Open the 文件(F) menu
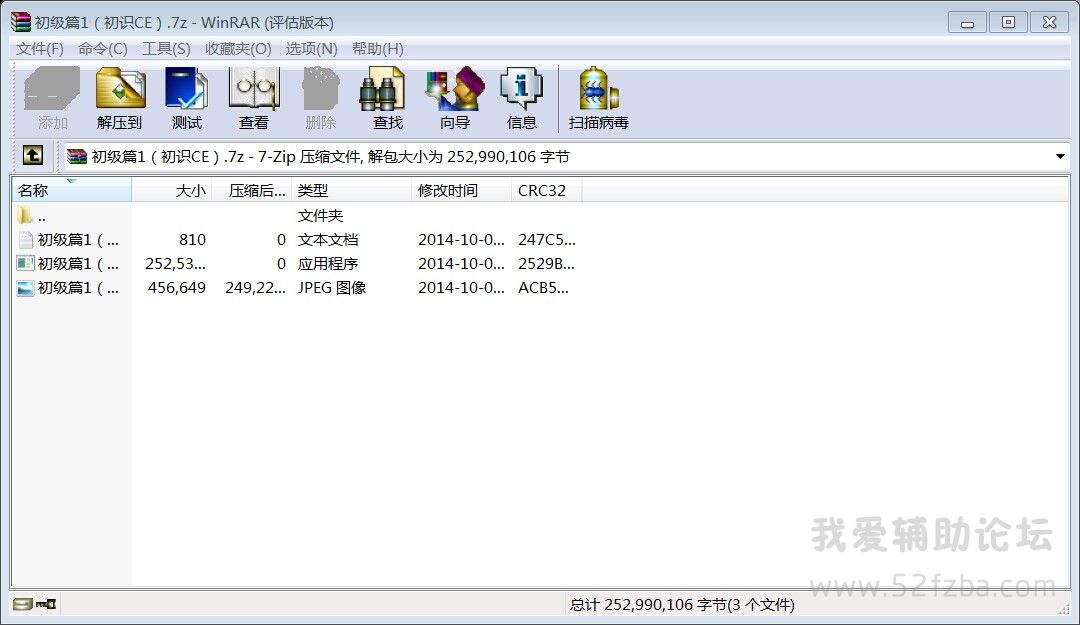Image resolution: width=1080 pixels, height=625 pixels. pyautogui.click(x=40, y=49)
